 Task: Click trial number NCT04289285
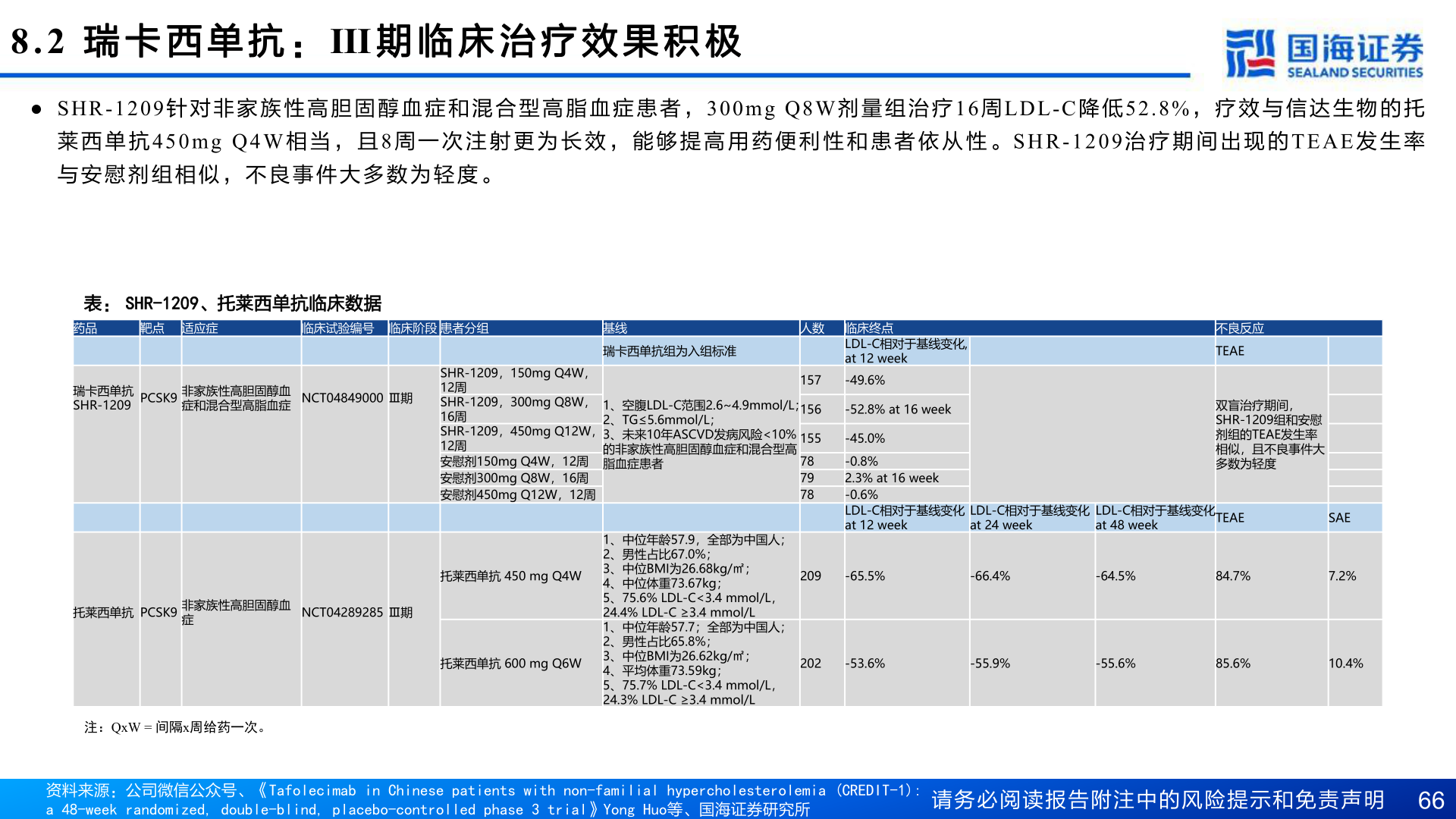pos(343,612)
